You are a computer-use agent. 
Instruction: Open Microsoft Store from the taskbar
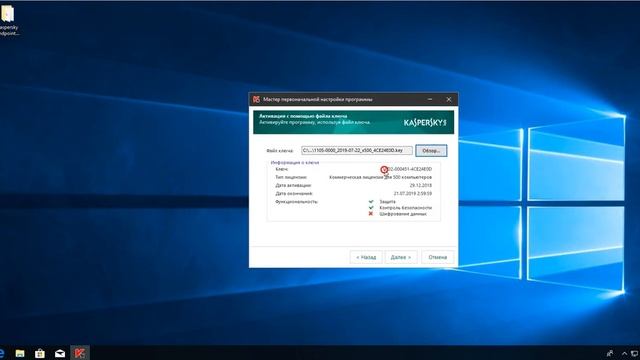40,353
